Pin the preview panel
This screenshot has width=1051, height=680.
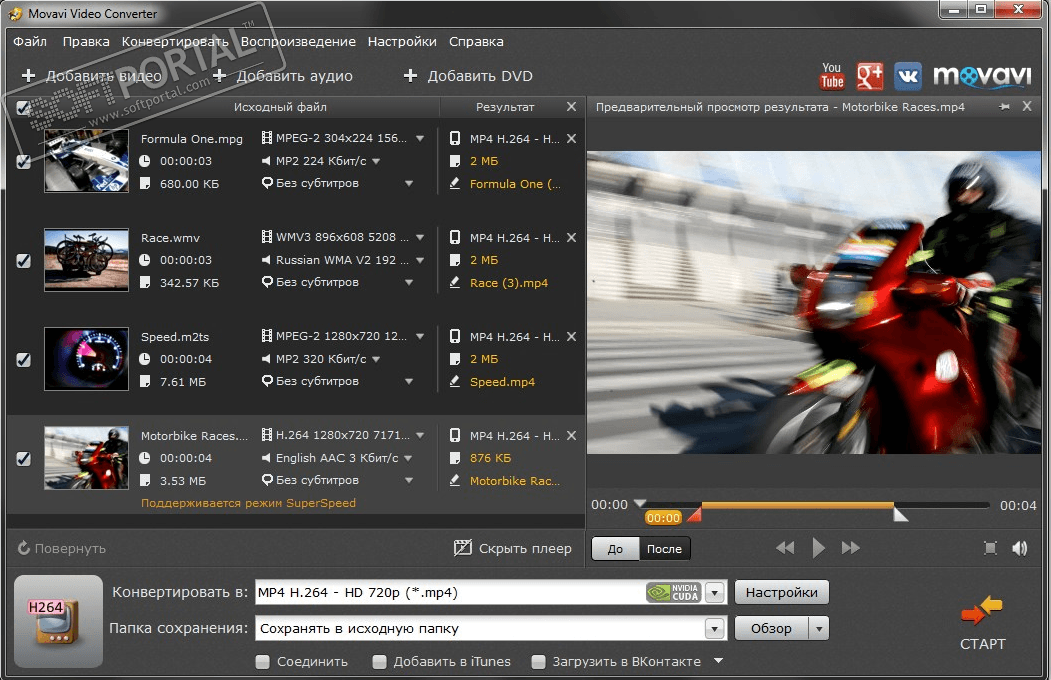pos(1004,107)
